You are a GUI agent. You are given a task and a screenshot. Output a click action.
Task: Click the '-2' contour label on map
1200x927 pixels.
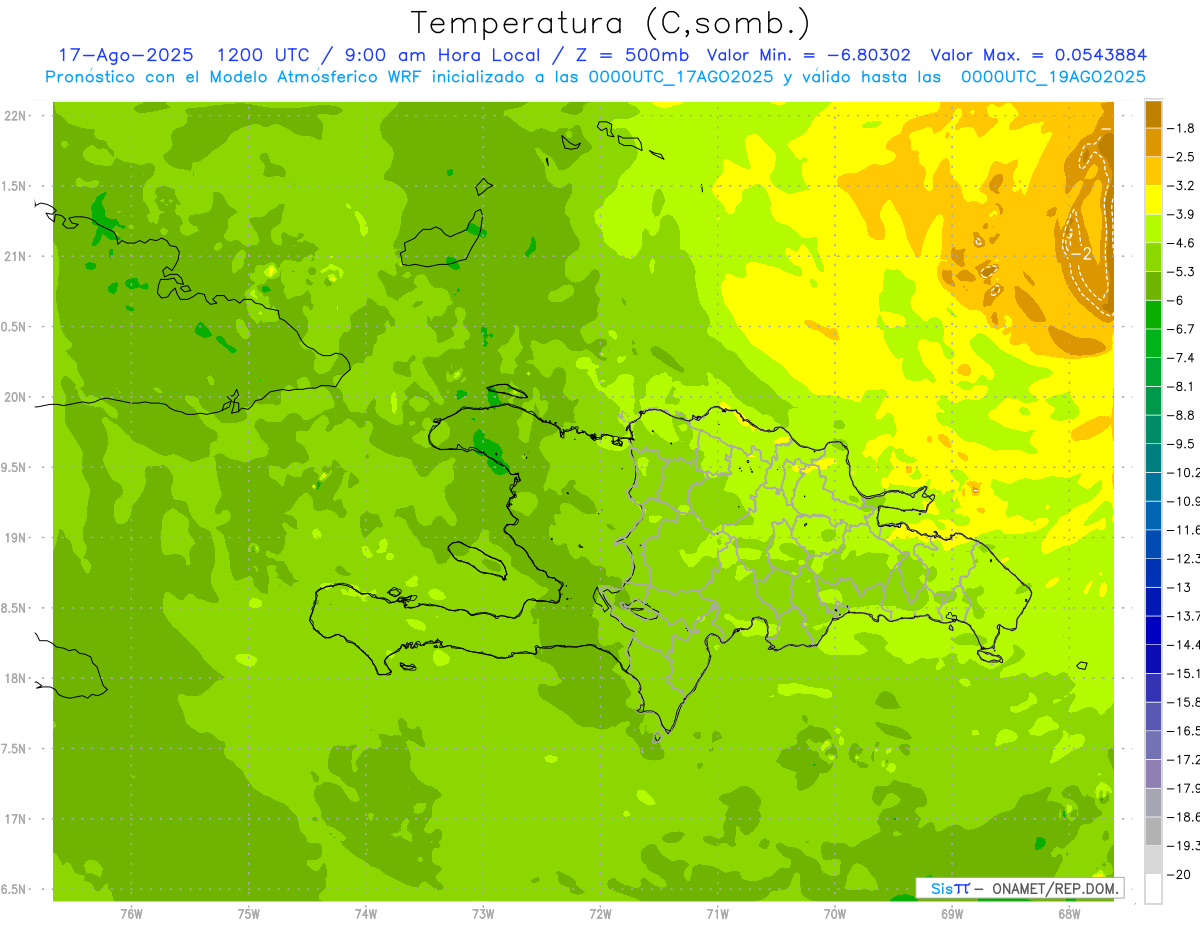pyautogui.click(x=1080, y=254)
